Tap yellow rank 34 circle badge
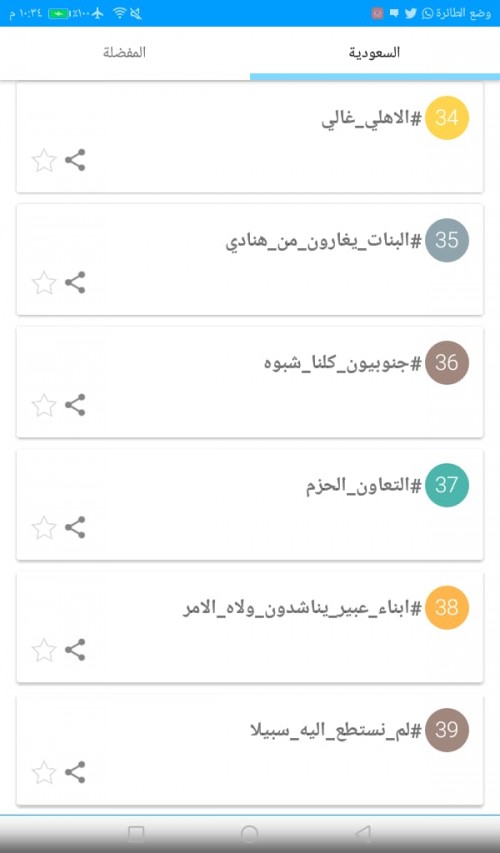 [x=447, y=118]
